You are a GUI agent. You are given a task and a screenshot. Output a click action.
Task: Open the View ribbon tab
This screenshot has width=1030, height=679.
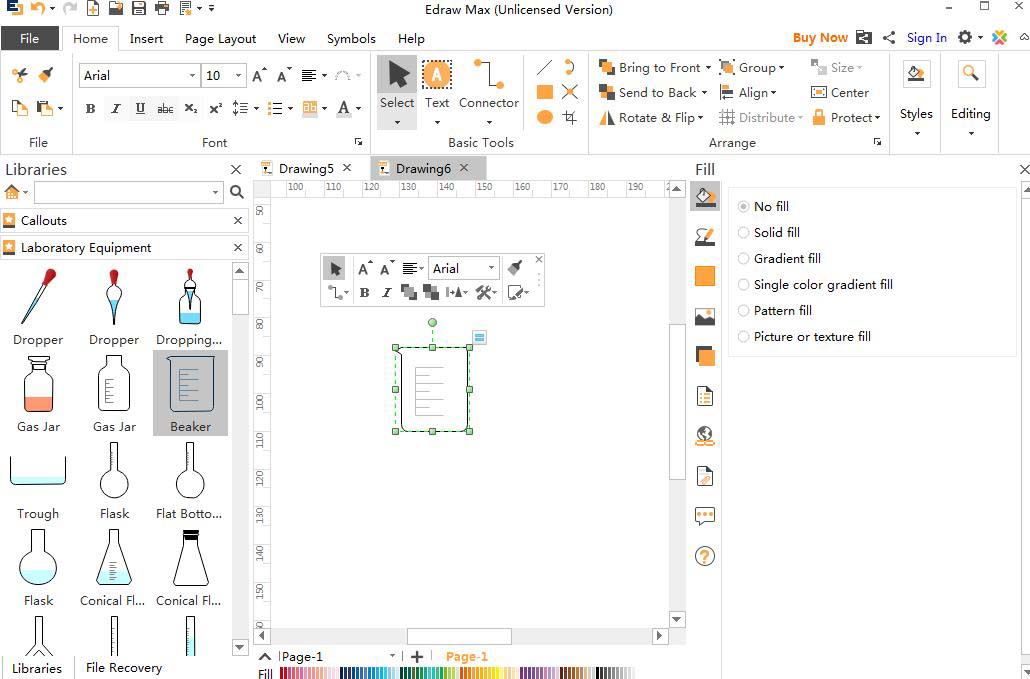[x=291, y=39]
